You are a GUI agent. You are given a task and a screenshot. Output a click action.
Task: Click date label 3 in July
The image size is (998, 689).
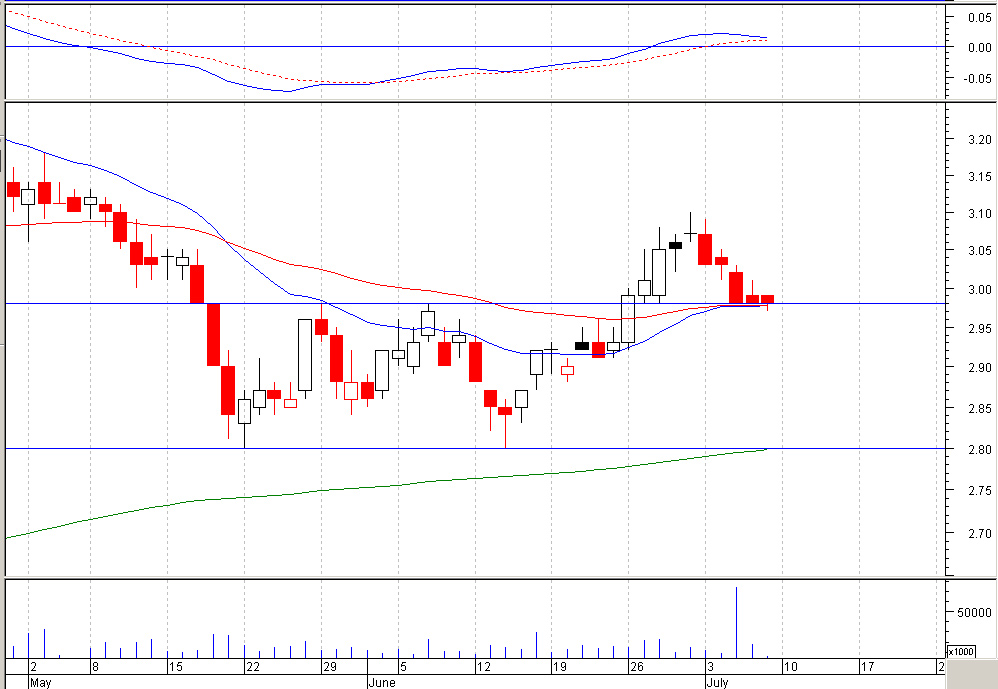pyautogui.click(x=710, y=667)
